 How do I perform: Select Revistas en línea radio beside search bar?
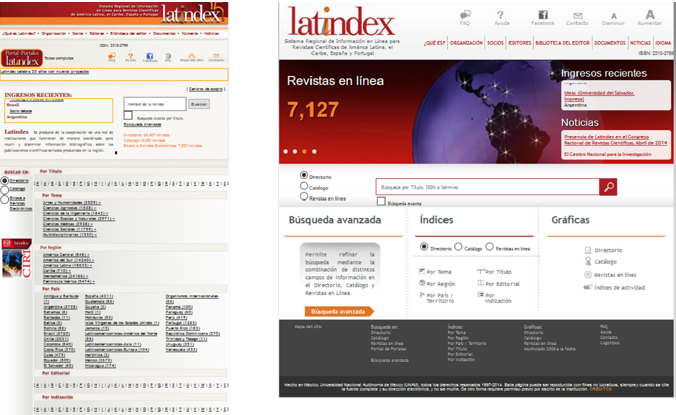pyautogui.click(x=304, y=197)
